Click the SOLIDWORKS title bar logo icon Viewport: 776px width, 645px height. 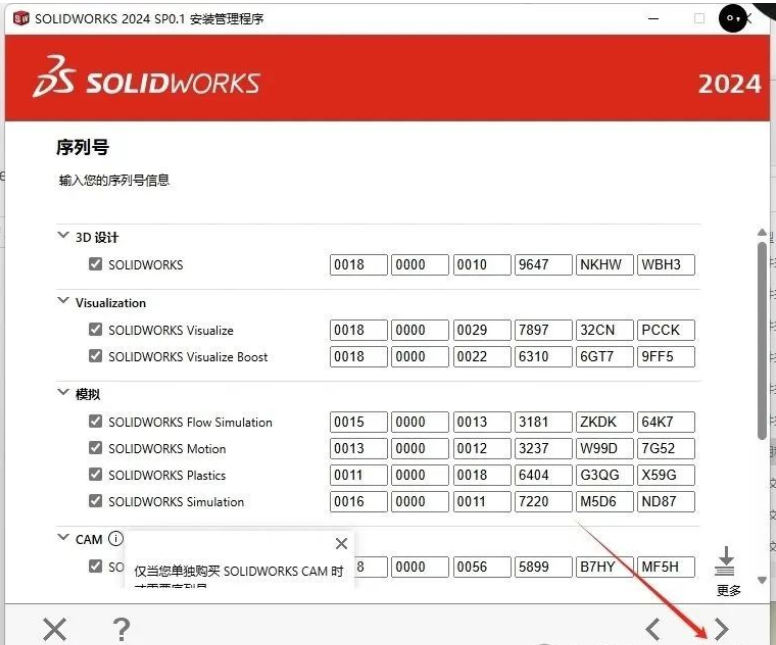click(x=21, y=19)
